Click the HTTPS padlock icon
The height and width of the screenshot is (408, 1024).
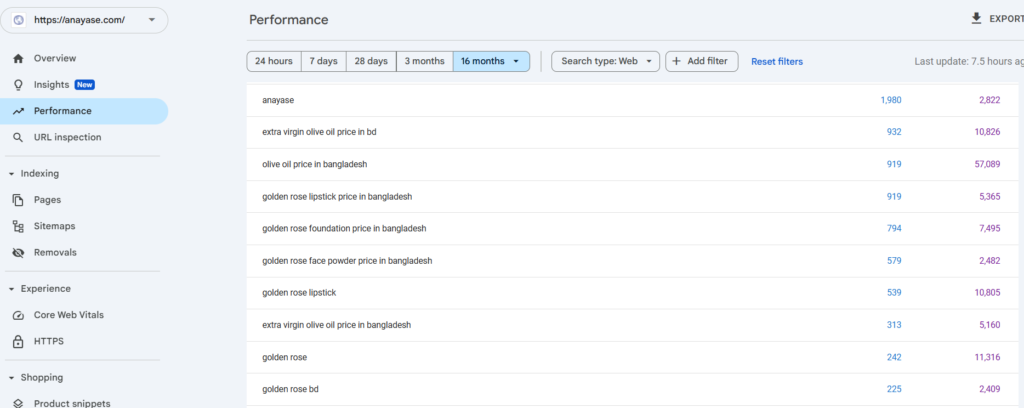[x=18, y=341]
